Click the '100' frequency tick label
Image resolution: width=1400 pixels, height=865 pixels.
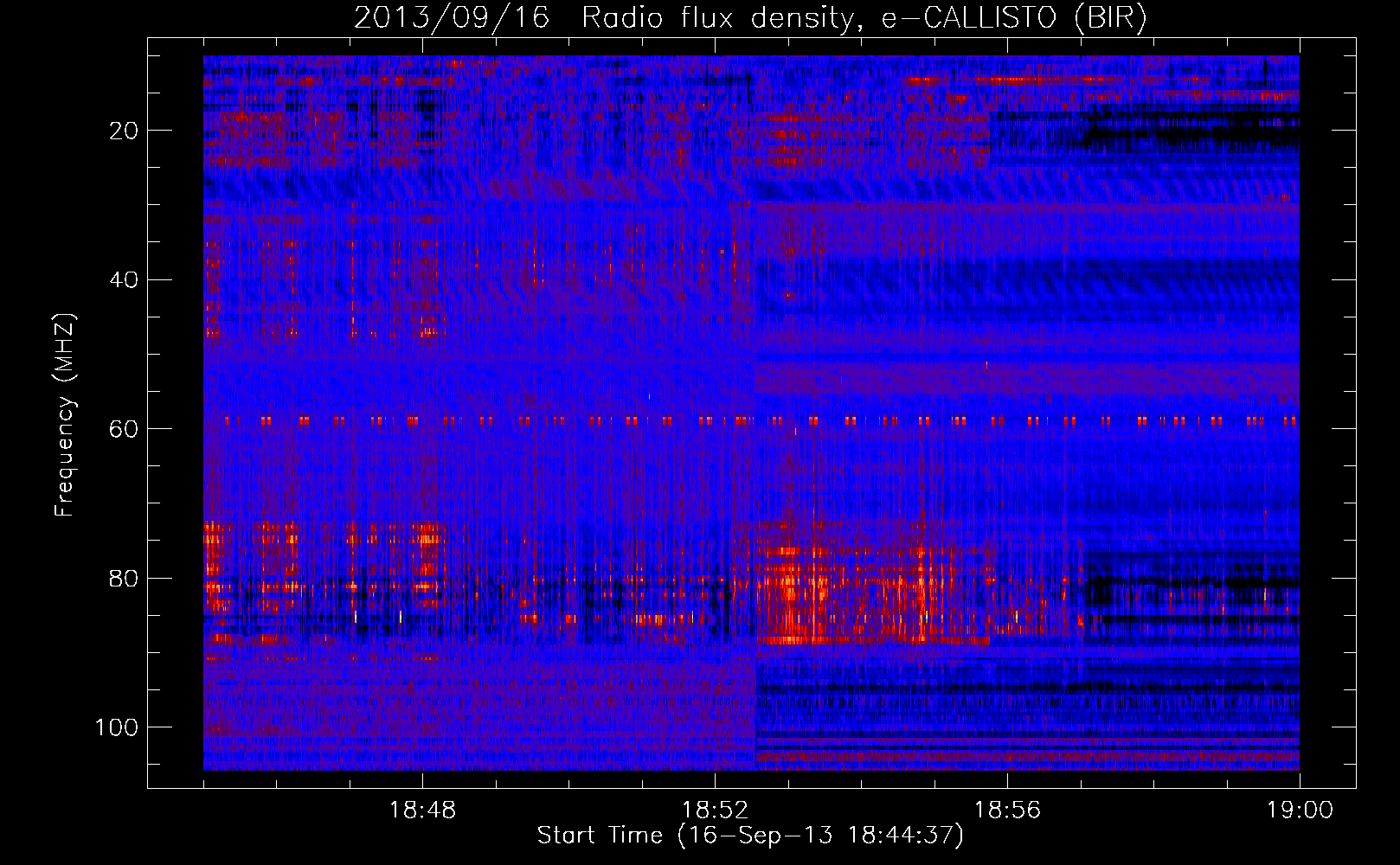click(x=117, y=727)
